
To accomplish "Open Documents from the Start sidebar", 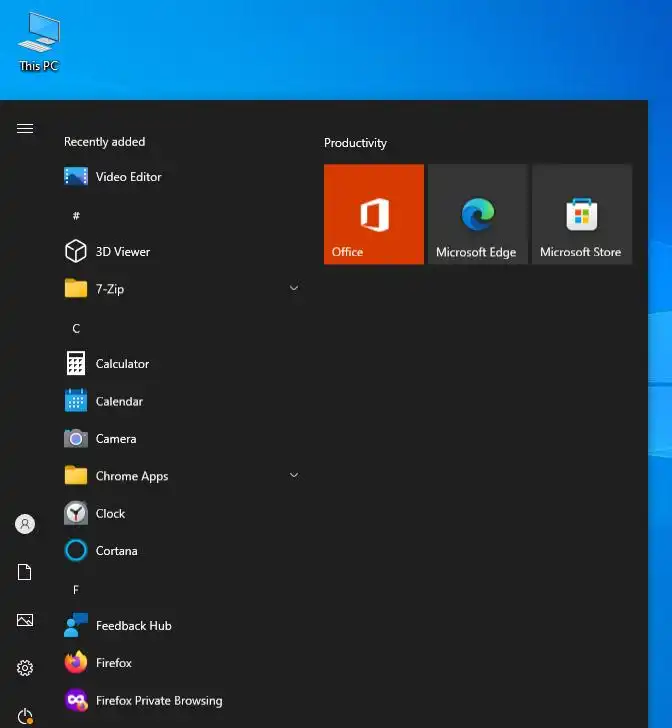I will 25,572.
